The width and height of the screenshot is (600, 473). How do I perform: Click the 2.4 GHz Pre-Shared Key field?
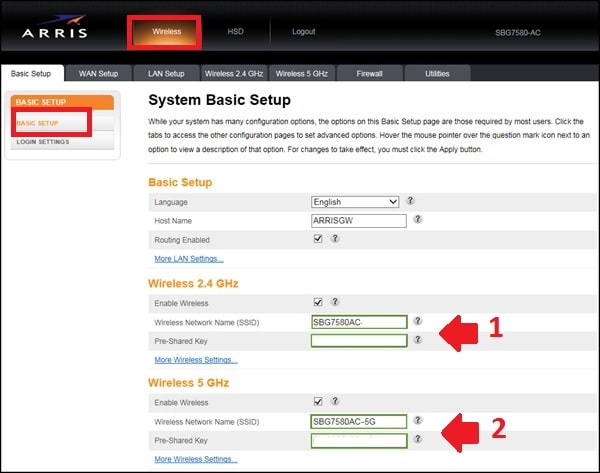coord(359,341)
